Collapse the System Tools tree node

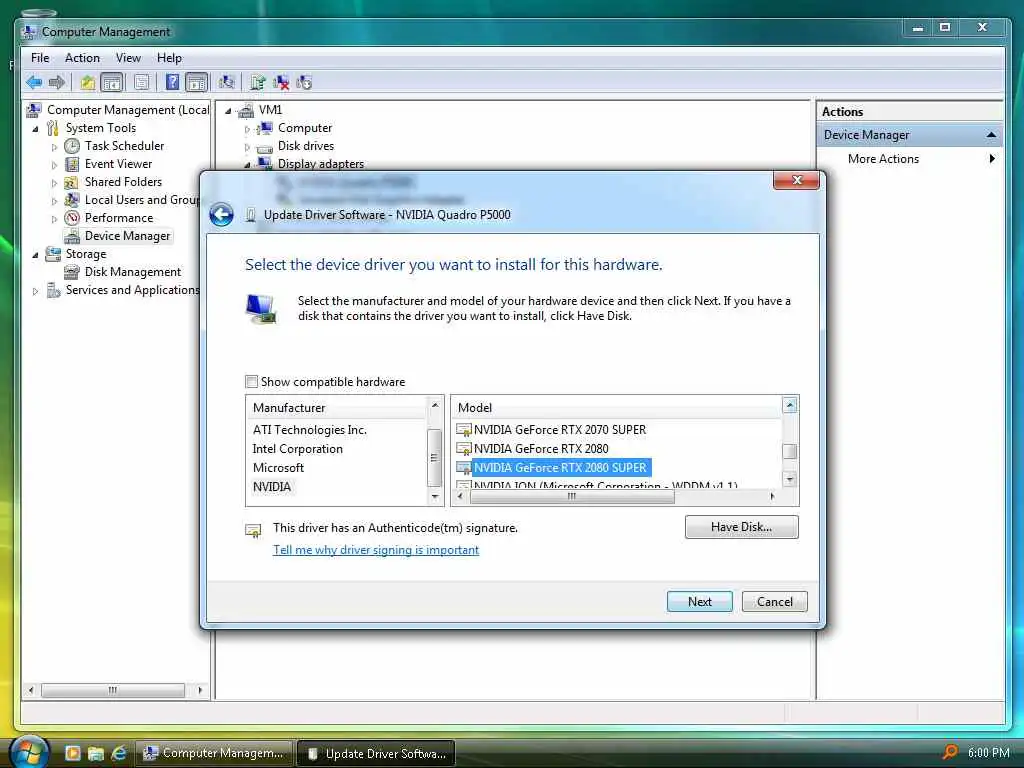click(35, 129)
